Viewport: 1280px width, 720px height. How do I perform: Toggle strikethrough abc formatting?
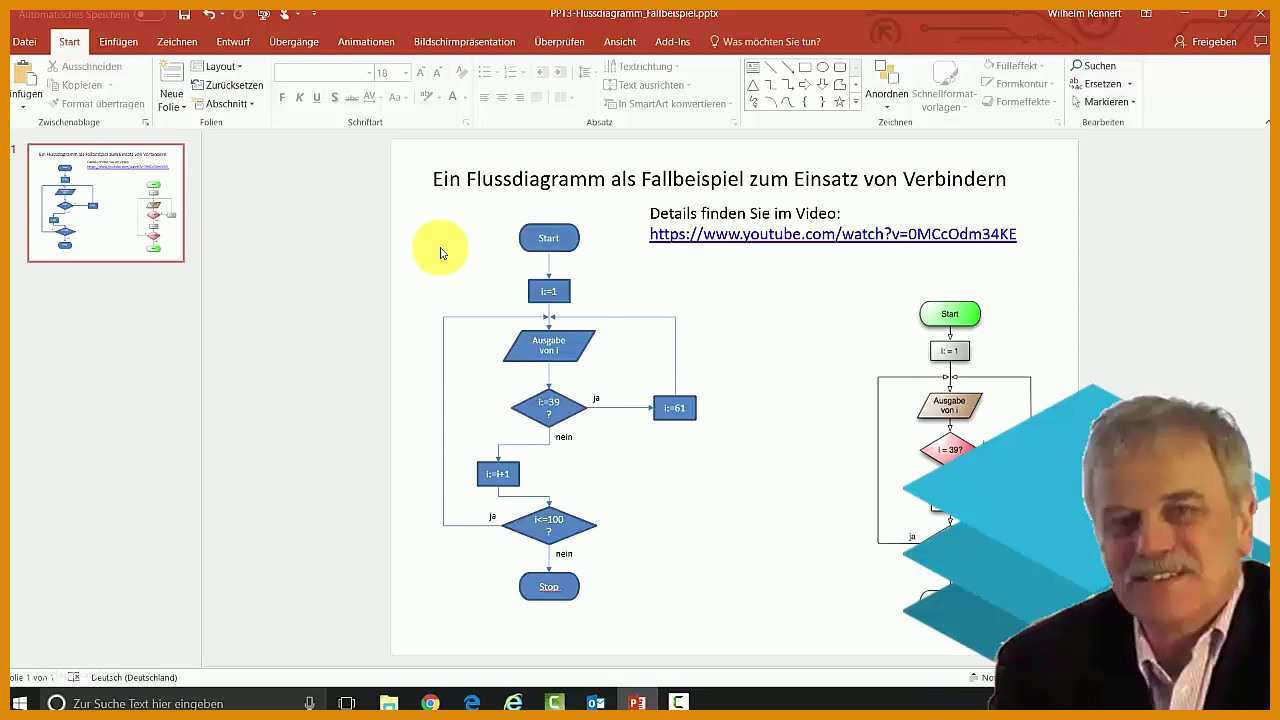tap(351, 97)
